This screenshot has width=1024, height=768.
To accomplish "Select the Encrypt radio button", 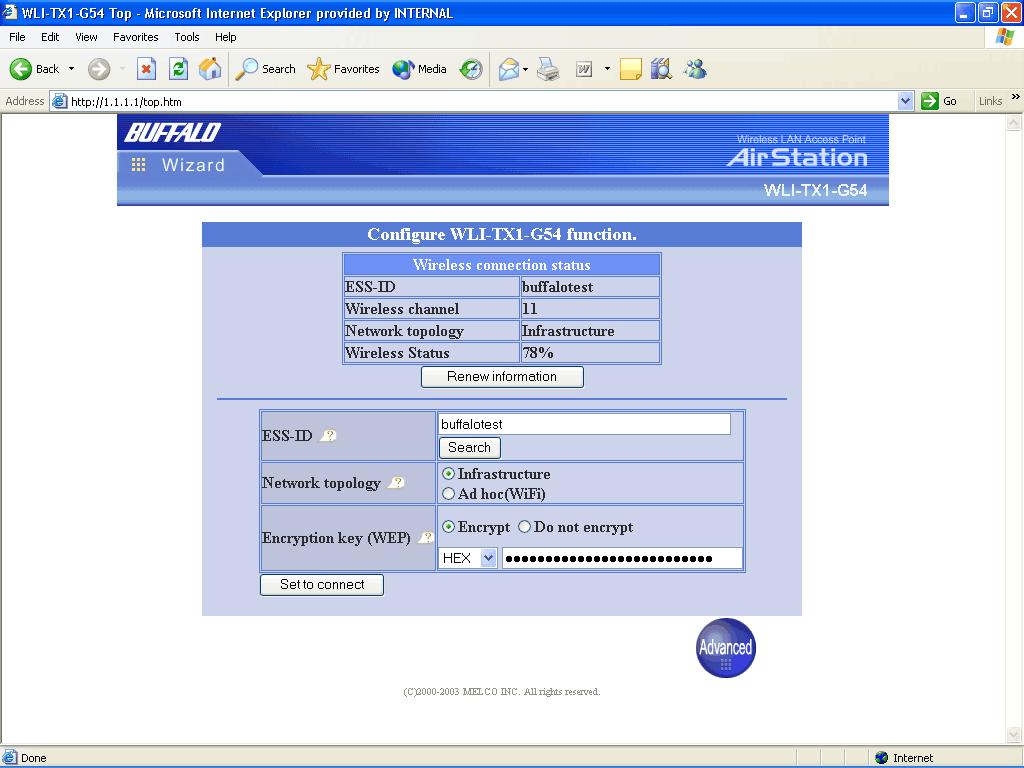I will [x=448, y=526].
